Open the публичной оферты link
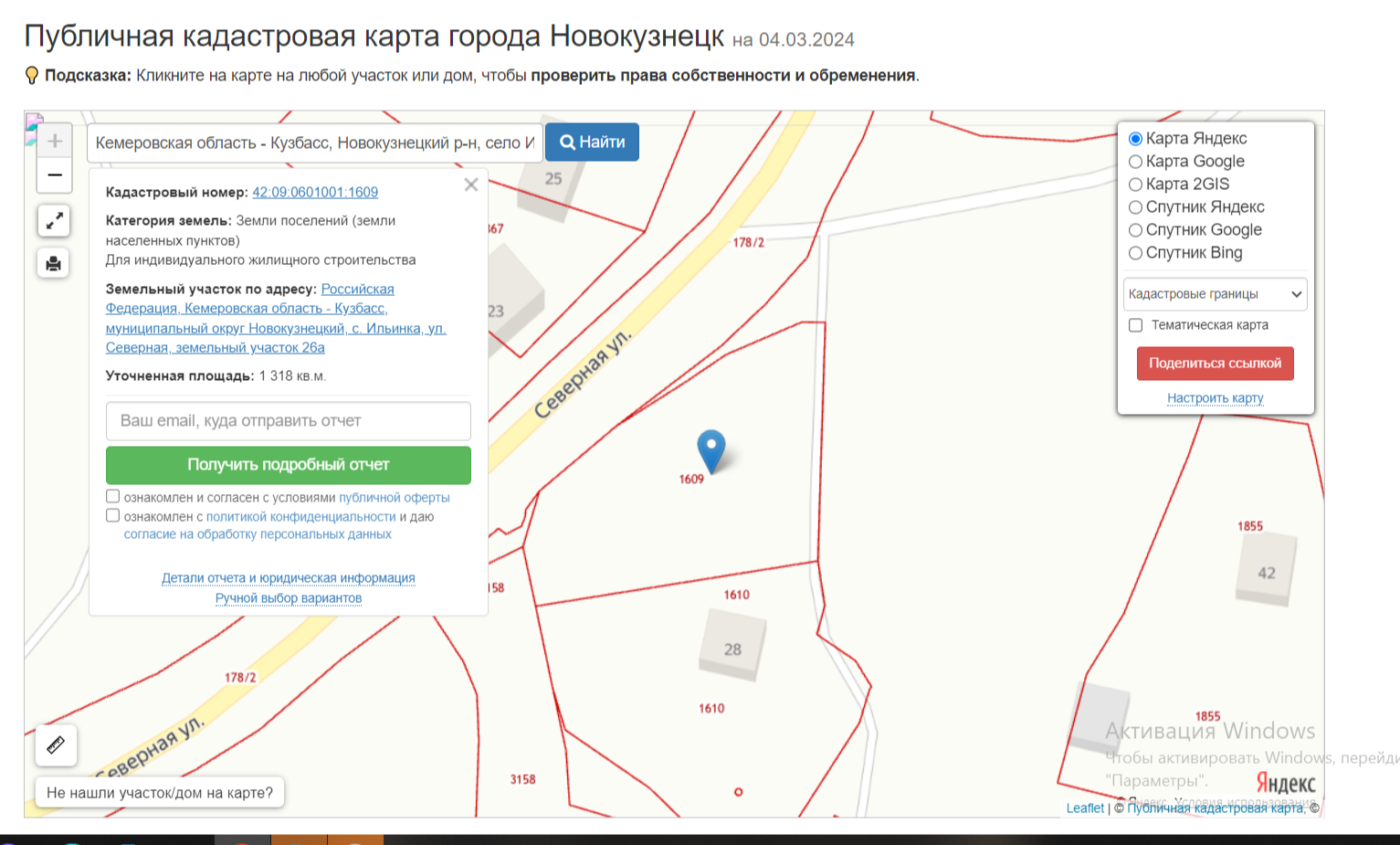This screenshot has width=1400, height=845. (395, 498)
